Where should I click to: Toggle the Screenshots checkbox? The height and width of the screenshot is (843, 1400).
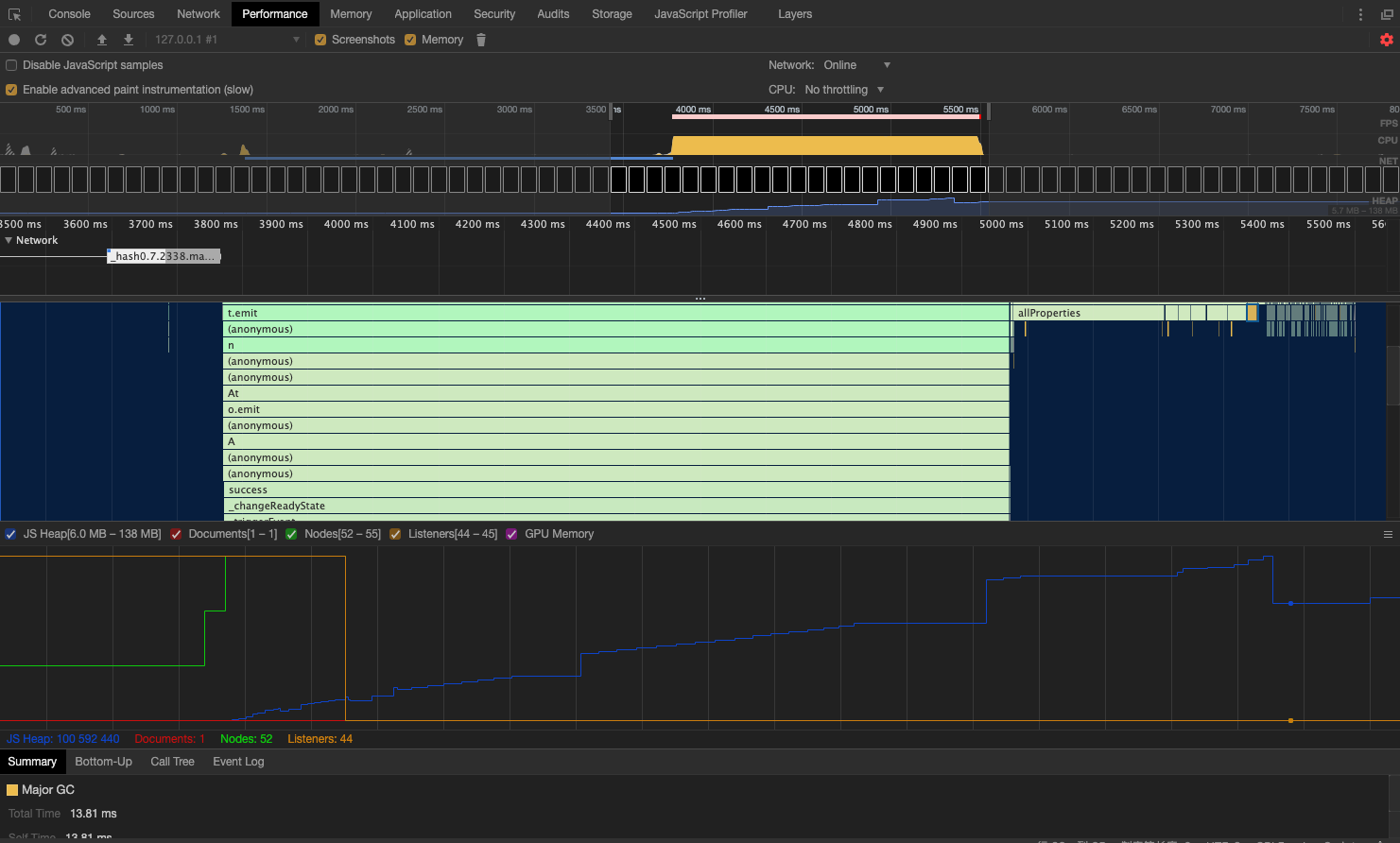[320, 40]
